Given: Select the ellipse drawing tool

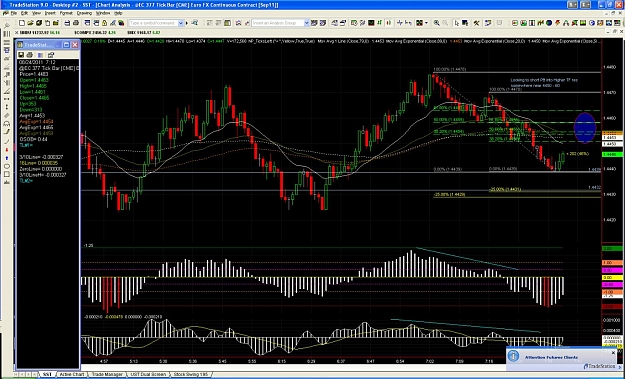Looking at the screenshot, I should [7, 166].
